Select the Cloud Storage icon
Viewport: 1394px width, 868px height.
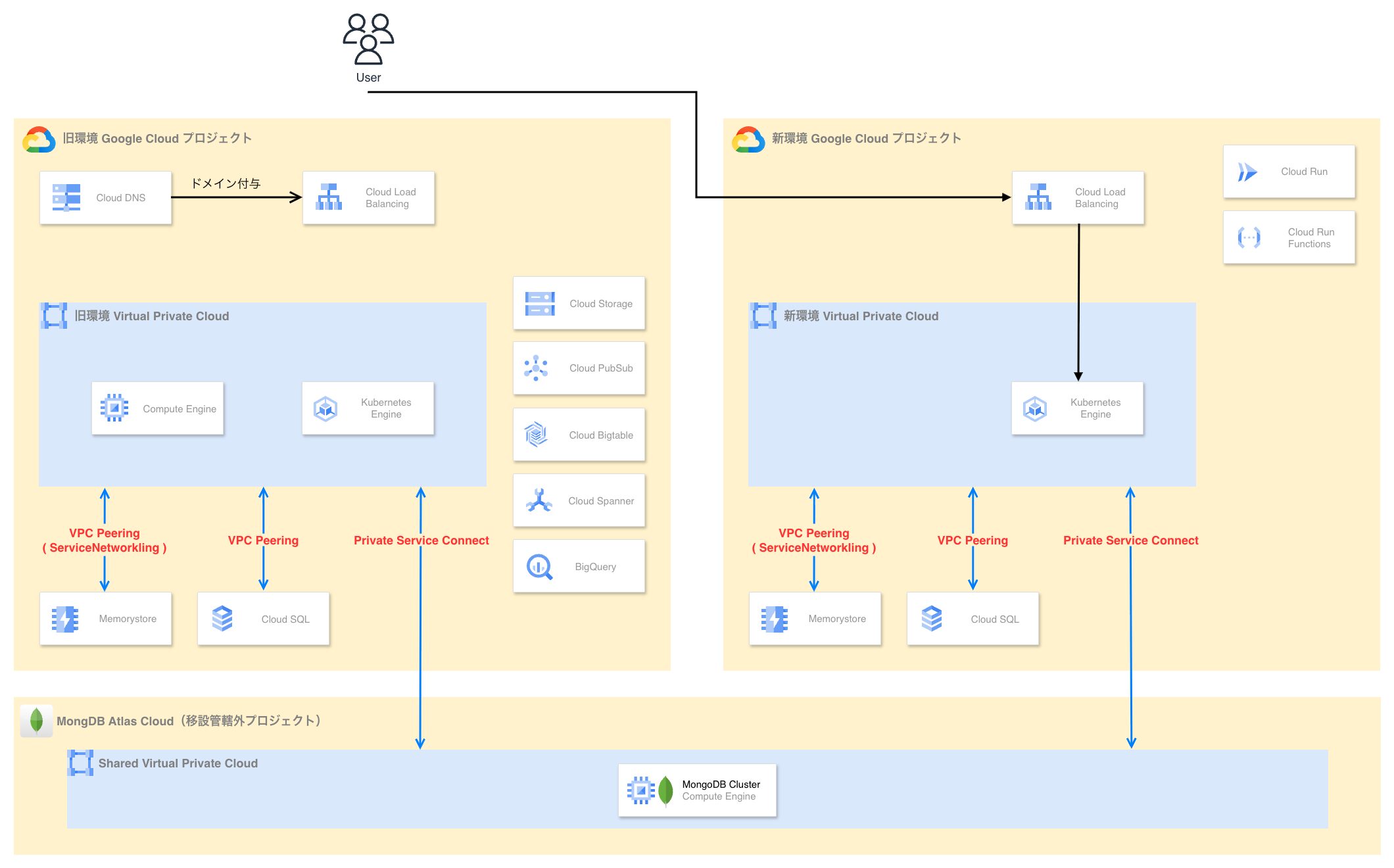pyautogui.click(x=540, y=303)
